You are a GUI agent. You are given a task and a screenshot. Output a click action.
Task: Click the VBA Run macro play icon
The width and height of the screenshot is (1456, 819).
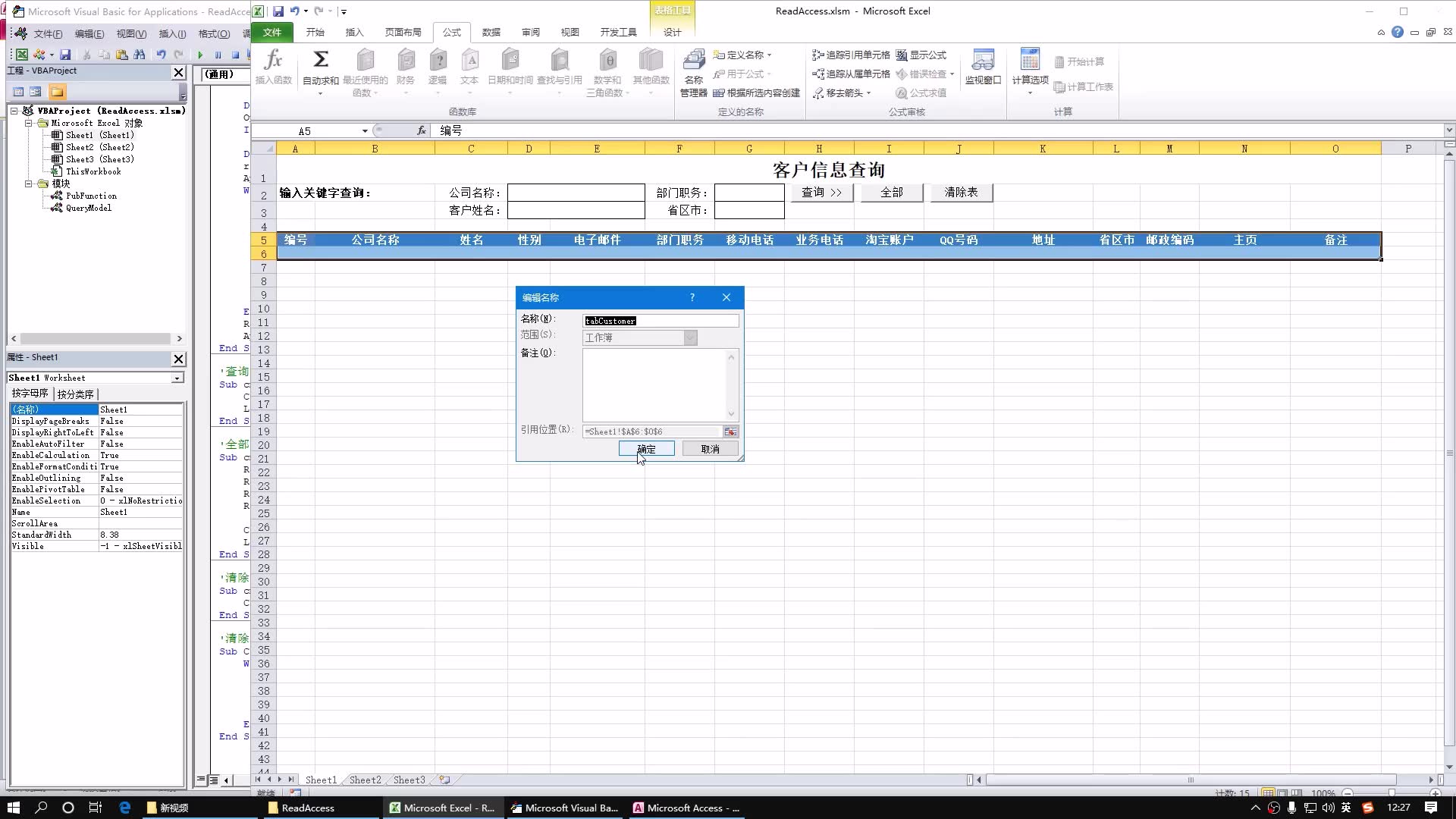200,55
